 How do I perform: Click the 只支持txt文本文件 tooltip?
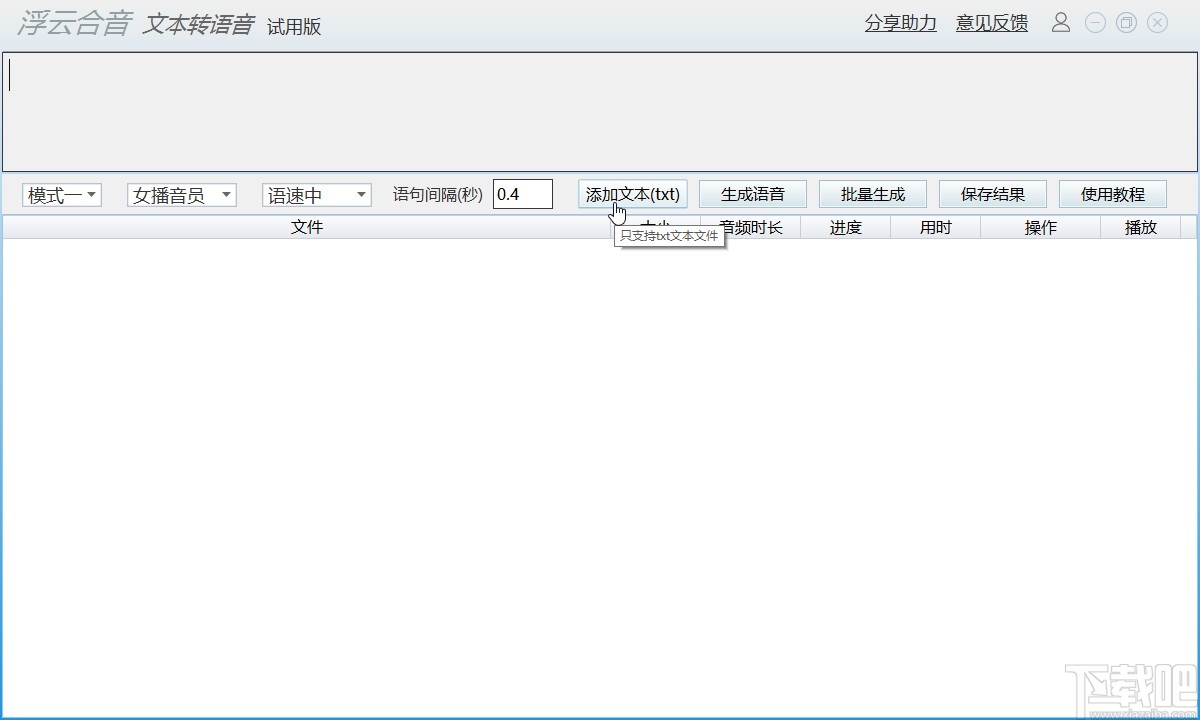point(668,236)
